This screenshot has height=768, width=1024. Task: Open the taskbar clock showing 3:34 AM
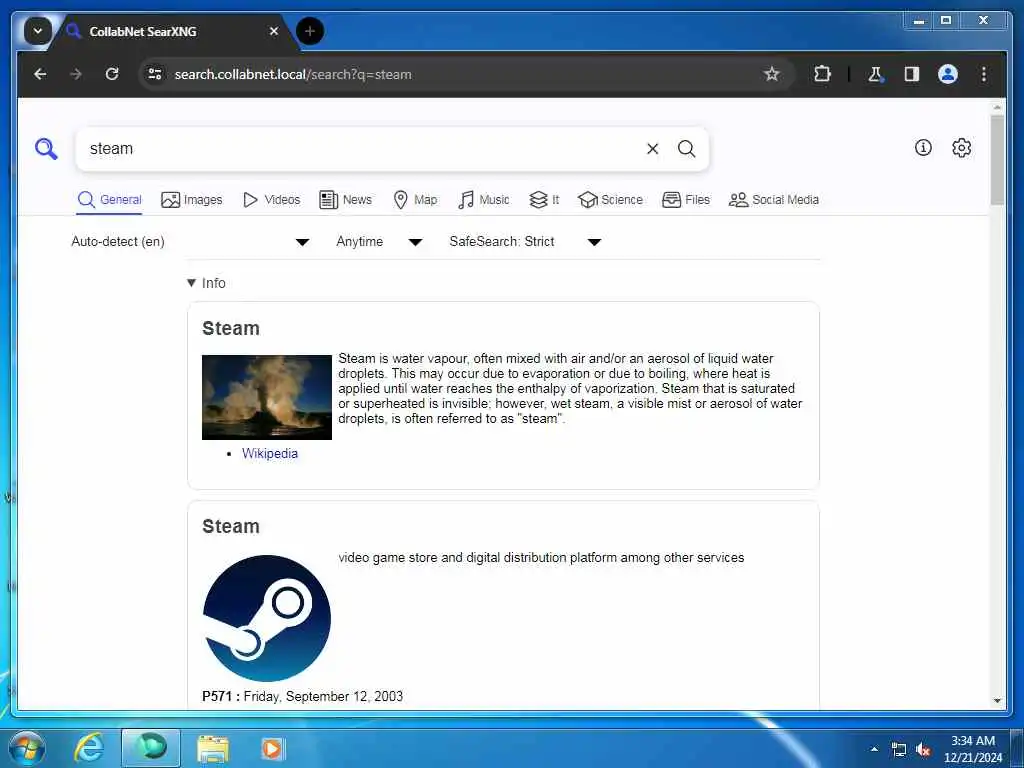(x=972, y=749)
